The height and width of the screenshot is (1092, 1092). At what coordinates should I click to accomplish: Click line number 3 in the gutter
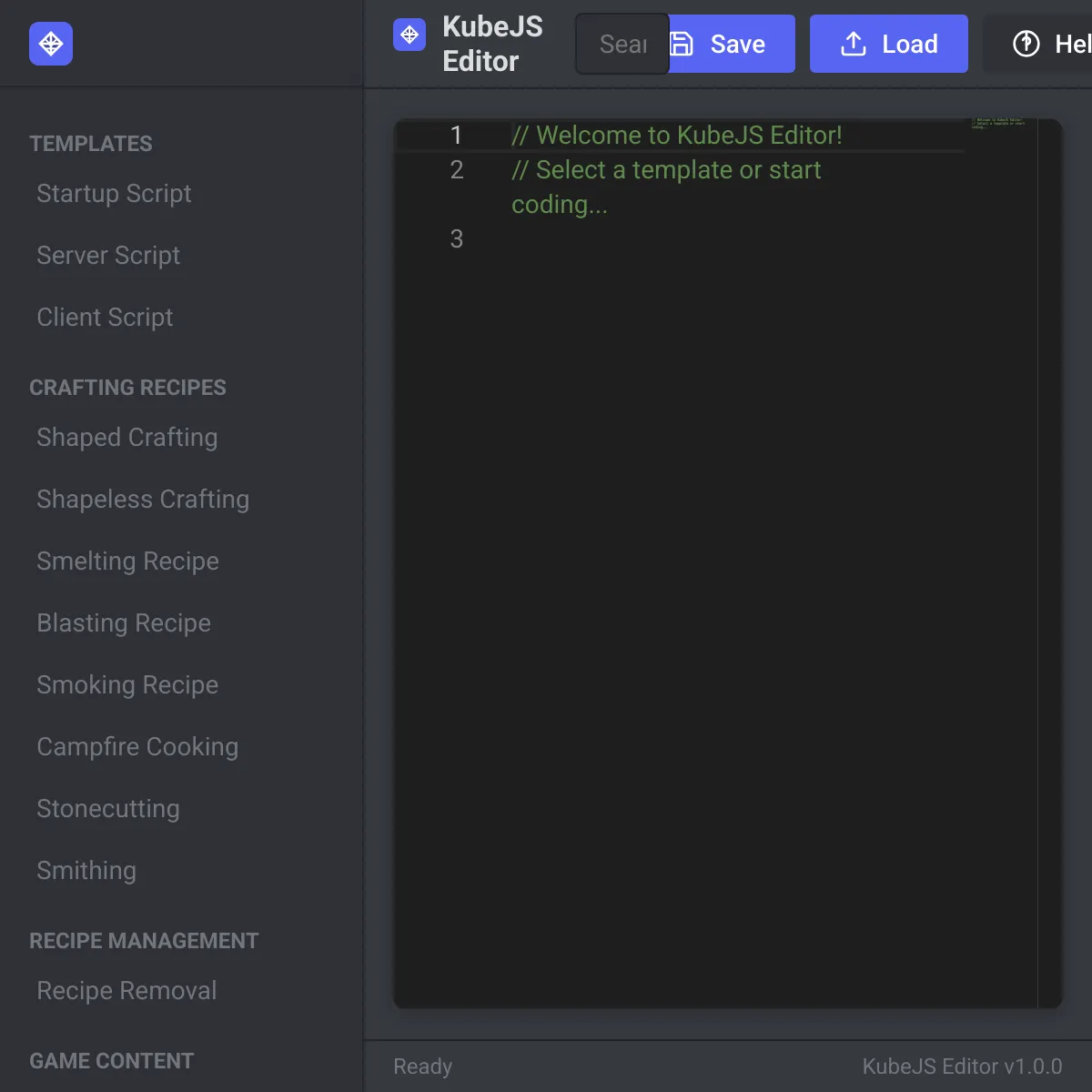click(x=457, y=239)
